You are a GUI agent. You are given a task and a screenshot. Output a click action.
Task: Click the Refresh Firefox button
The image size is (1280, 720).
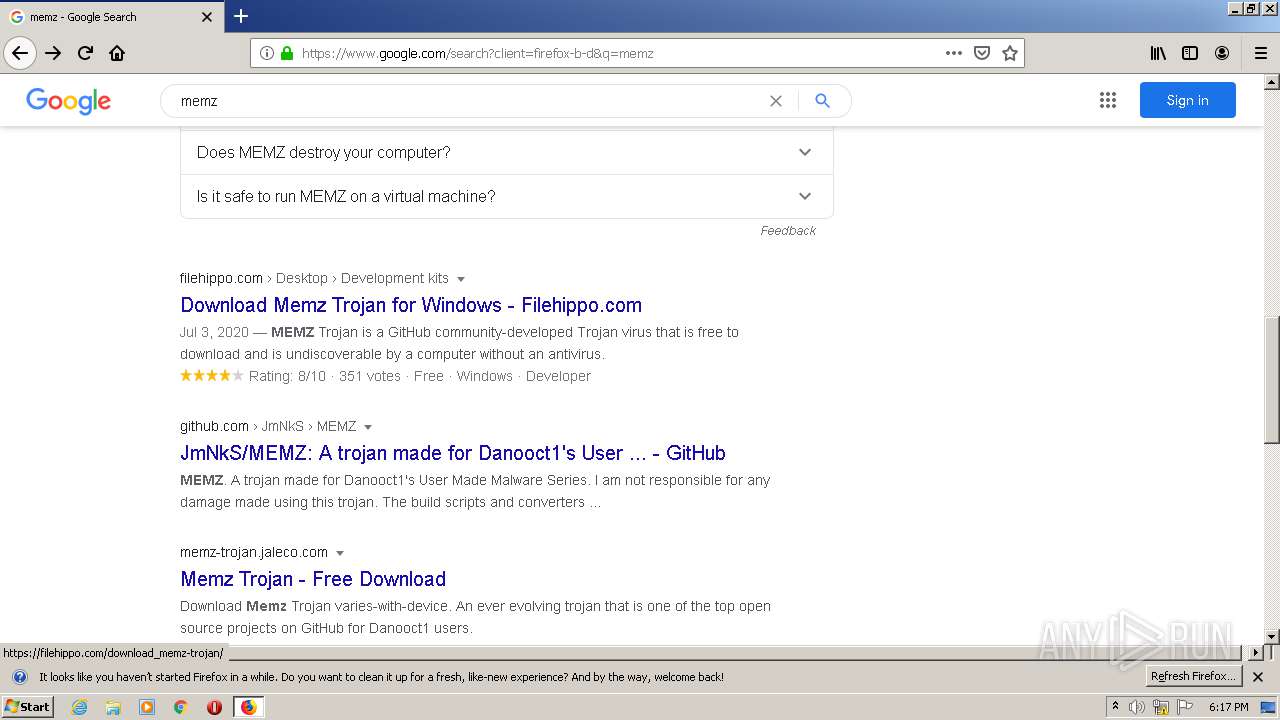click(x=1193, y=676)
